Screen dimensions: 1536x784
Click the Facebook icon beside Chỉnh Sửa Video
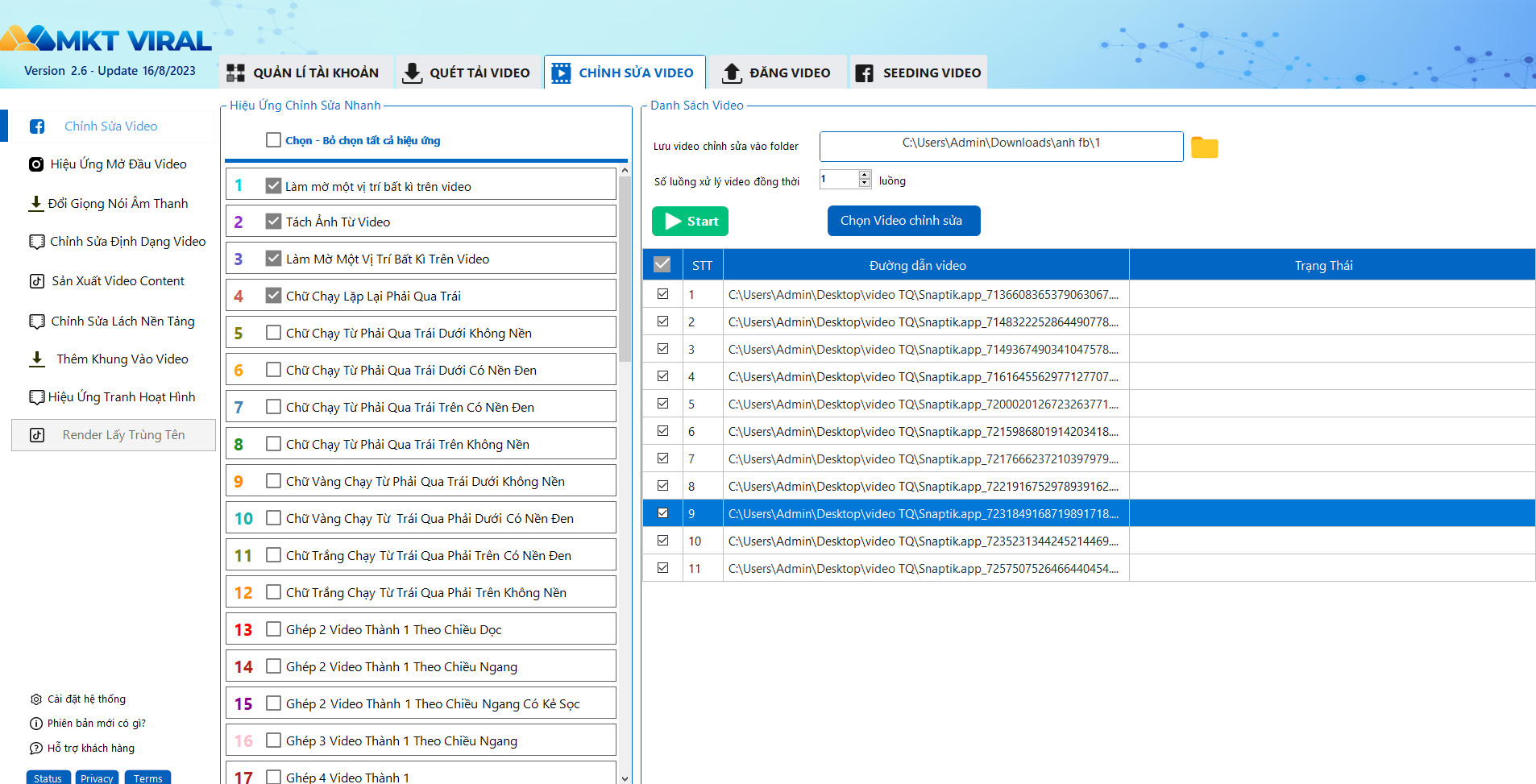click(37, 127)
